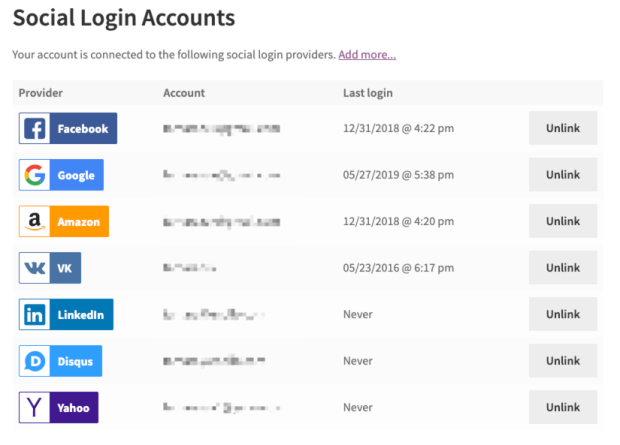Click the LinkedIn logo icon
The image size is (620, 445).
[x=35, y=314]
